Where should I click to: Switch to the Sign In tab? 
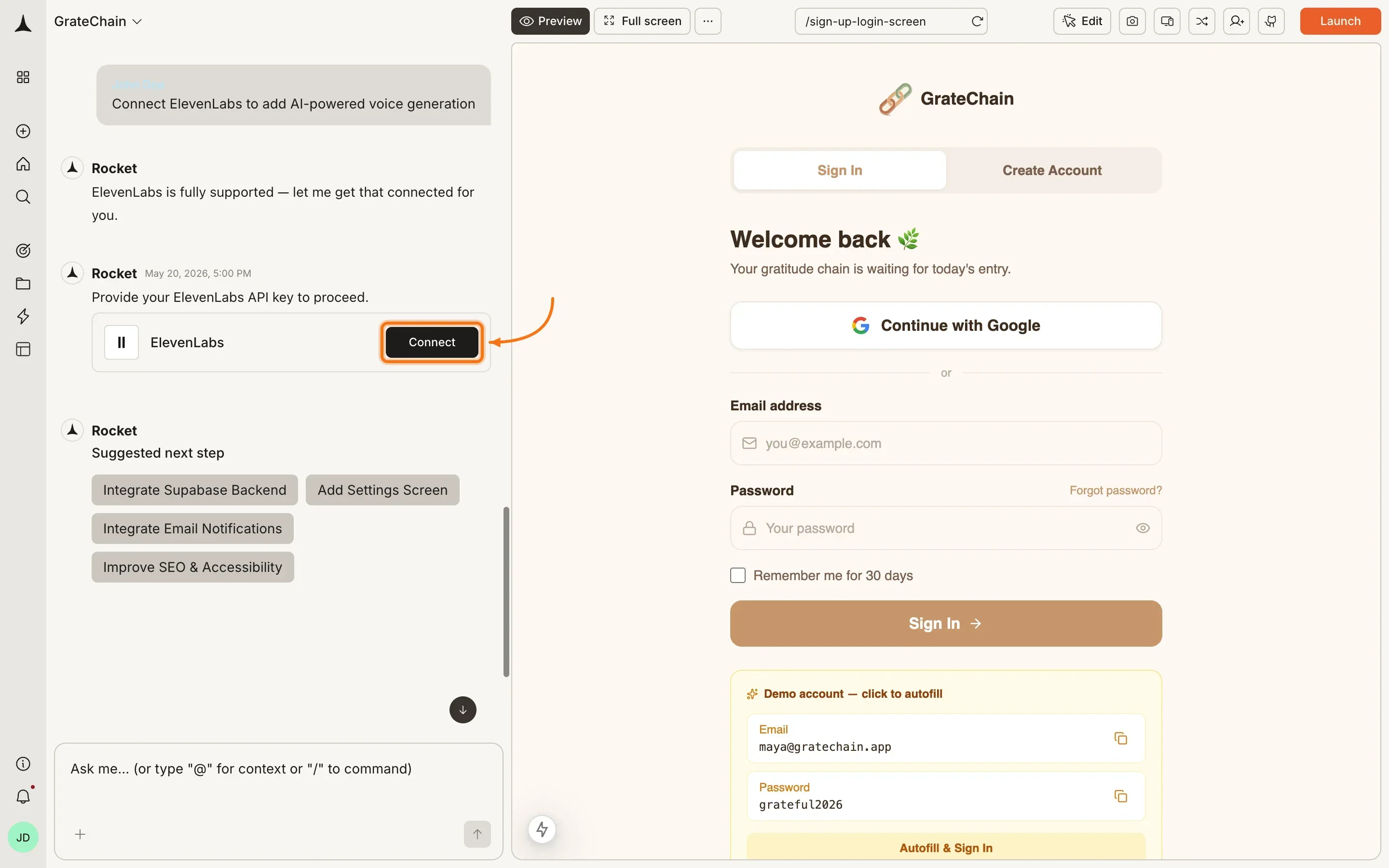[840, 170]
